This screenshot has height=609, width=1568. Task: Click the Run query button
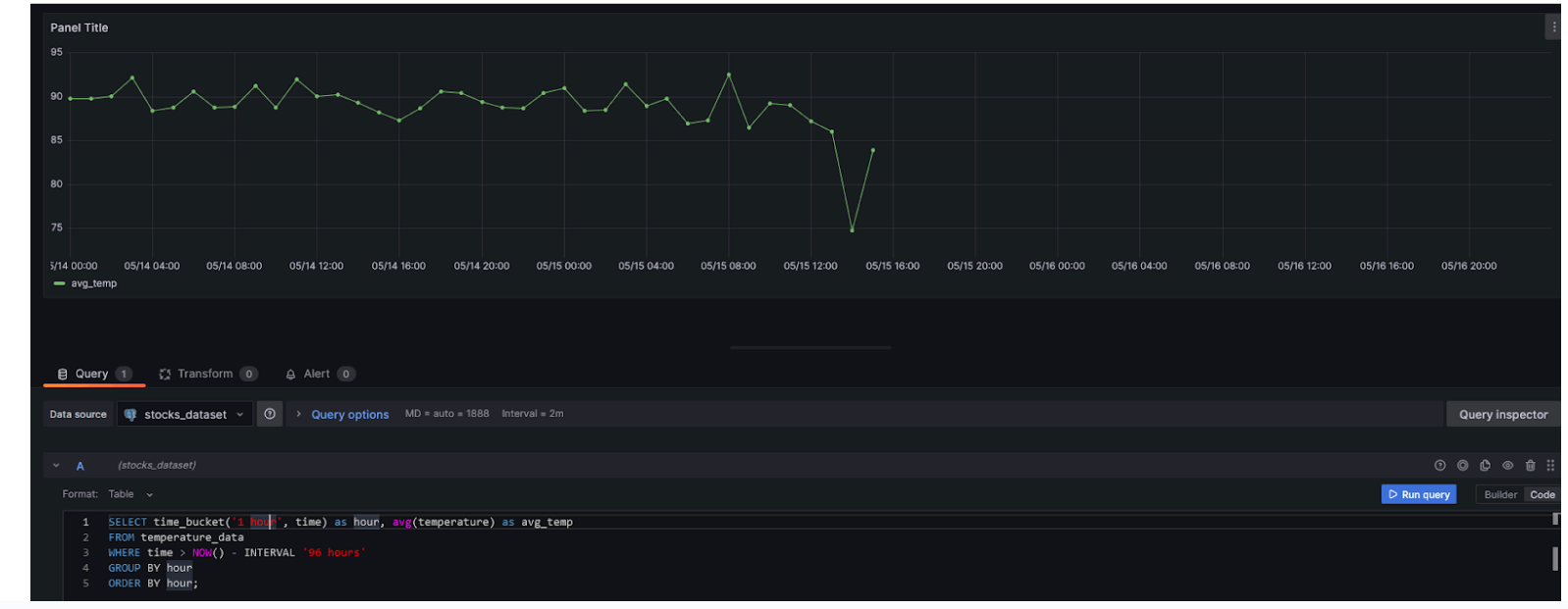(1418, 495)
